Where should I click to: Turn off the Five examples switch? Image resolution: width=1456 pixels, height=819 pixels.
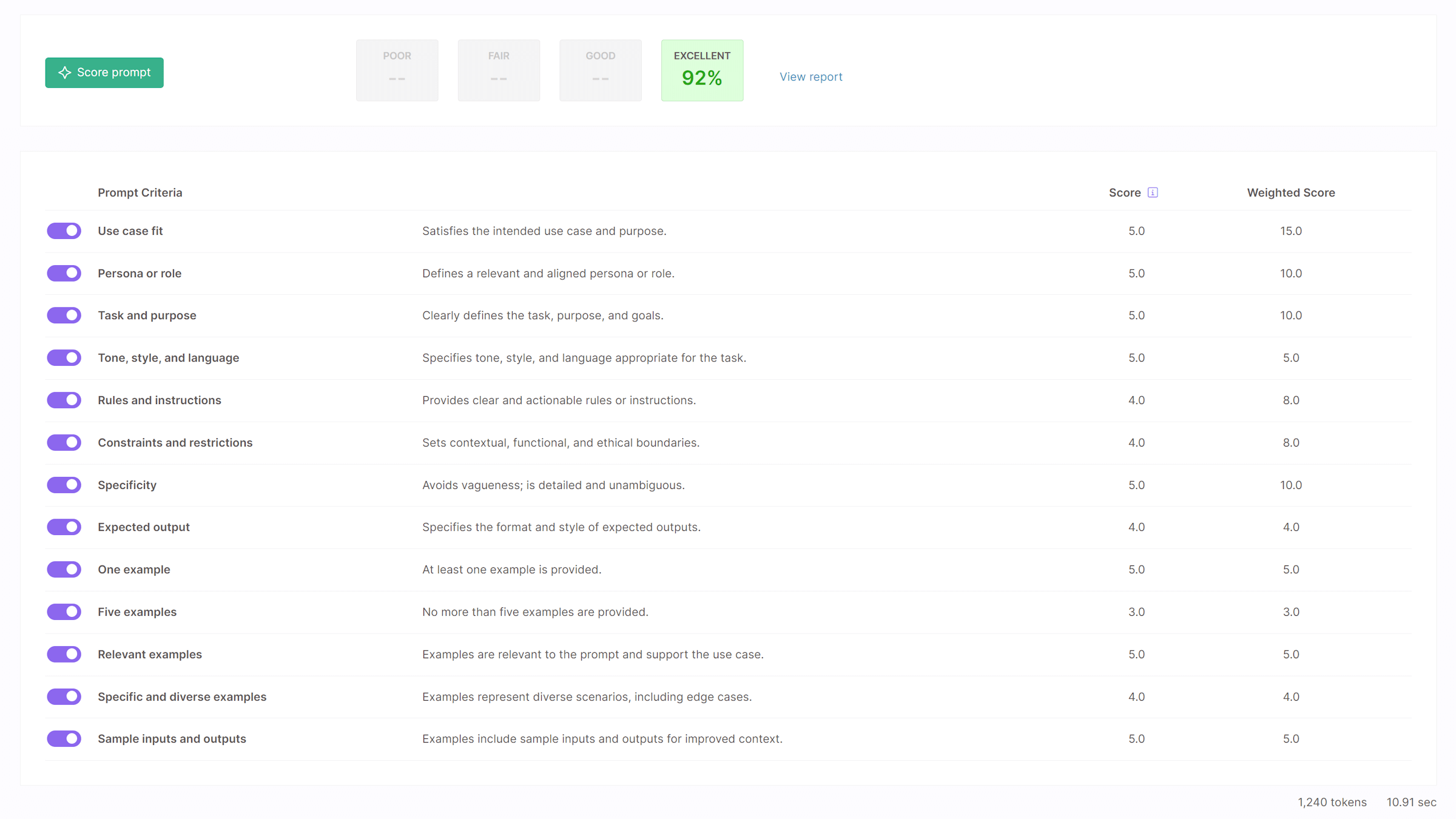64,612
